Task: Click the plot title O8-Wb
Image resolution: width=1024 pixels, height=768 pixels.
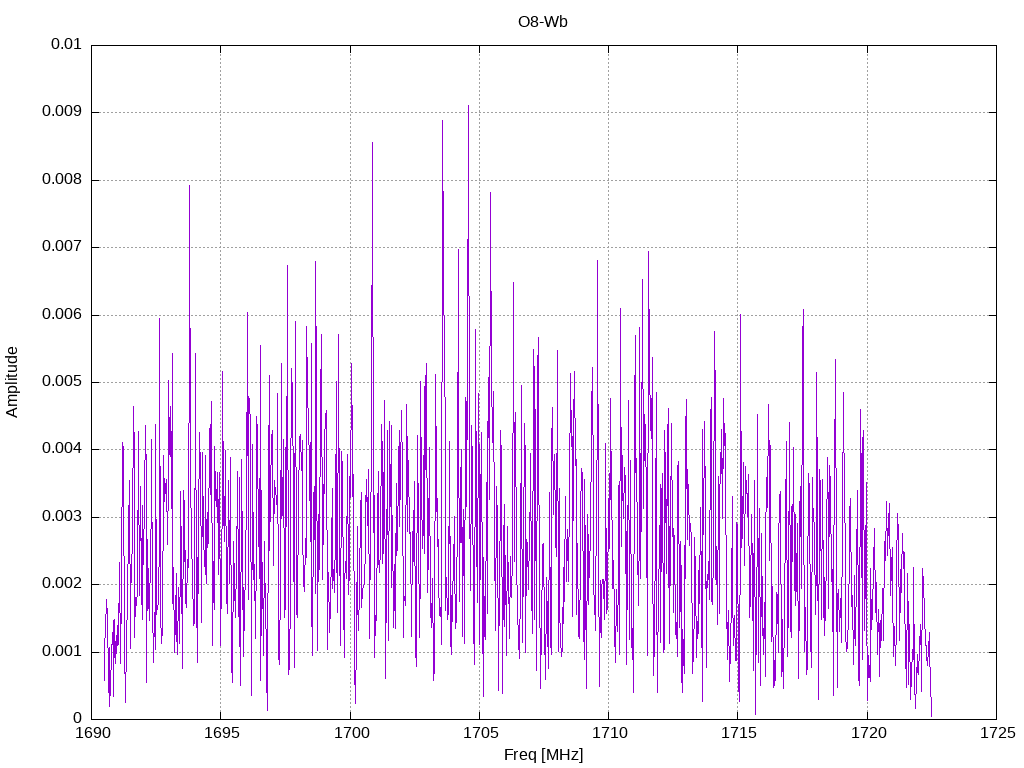Action: pyautogui.click(x=543, y=22)
